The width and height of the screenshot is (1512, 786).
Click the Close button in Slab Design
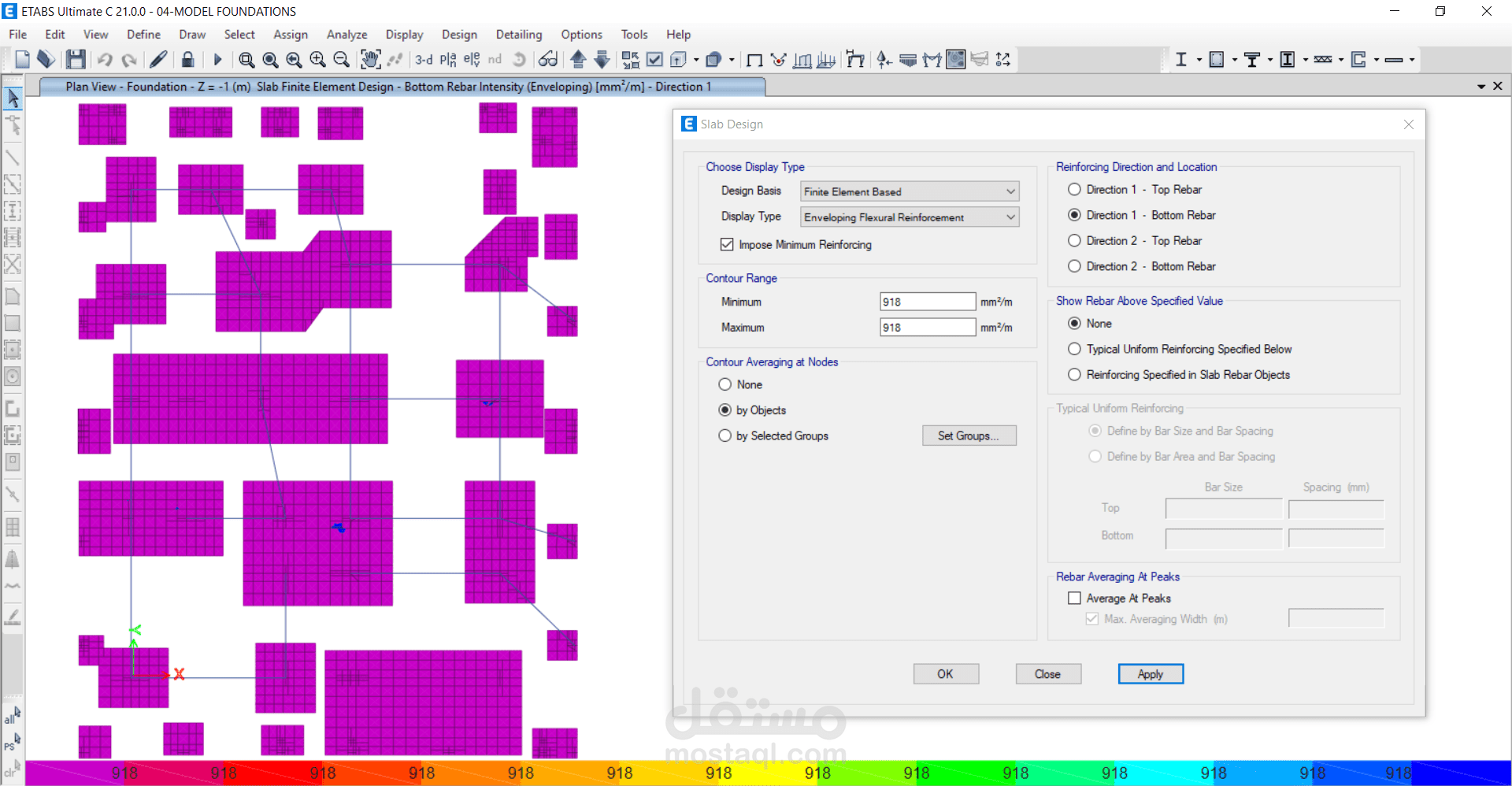coord(1048,674)
